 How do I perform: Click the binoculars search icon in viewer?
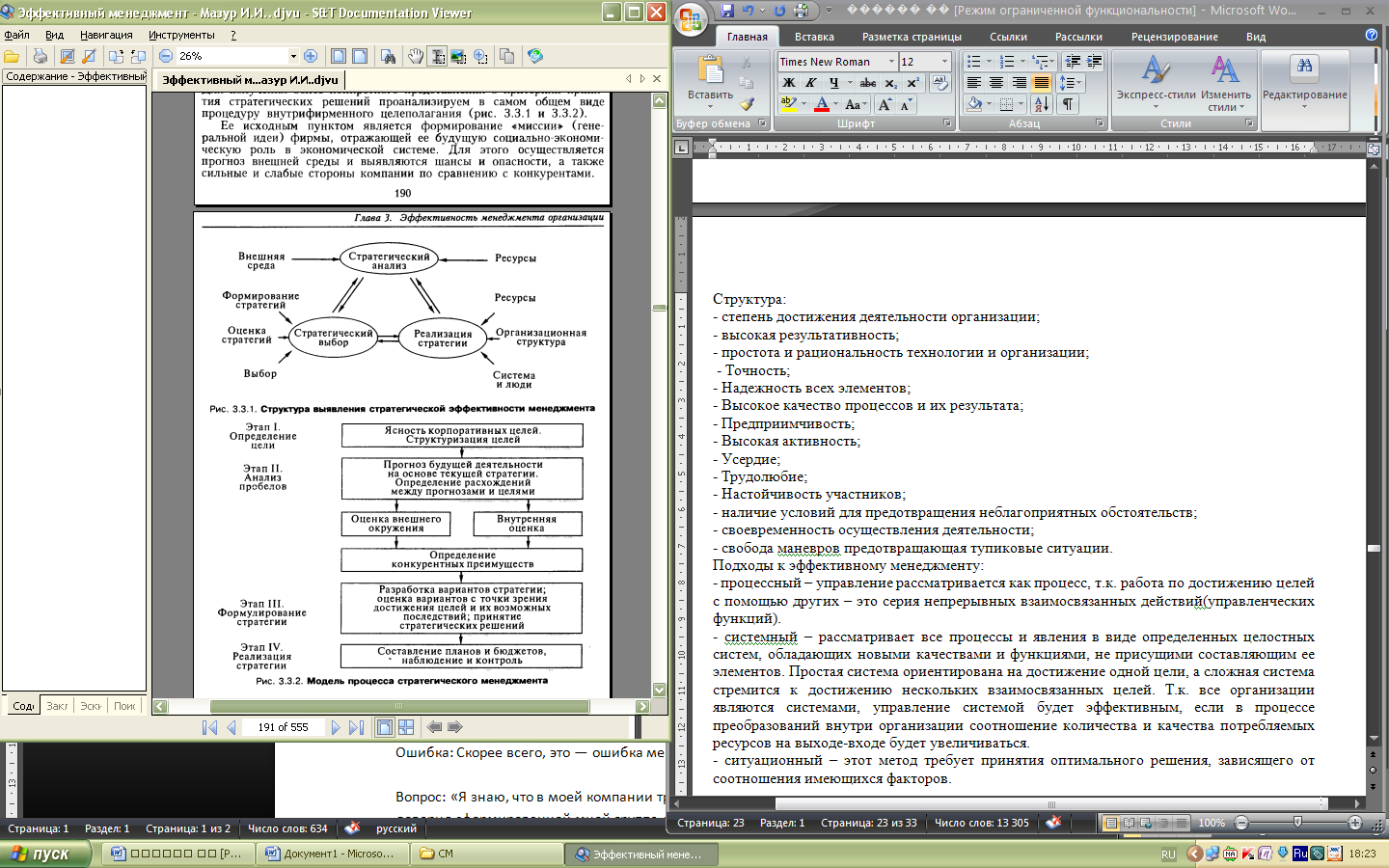pyautogui.click(x=388, y=56)
